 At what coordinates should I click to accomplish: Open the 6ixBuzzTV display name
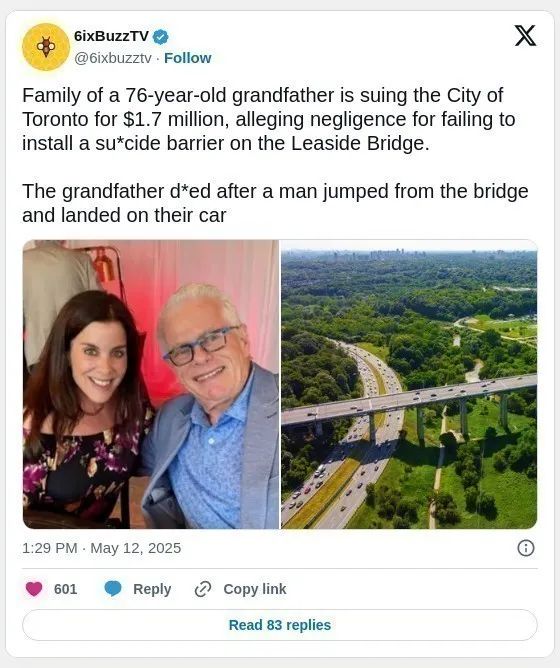point(111,36)
